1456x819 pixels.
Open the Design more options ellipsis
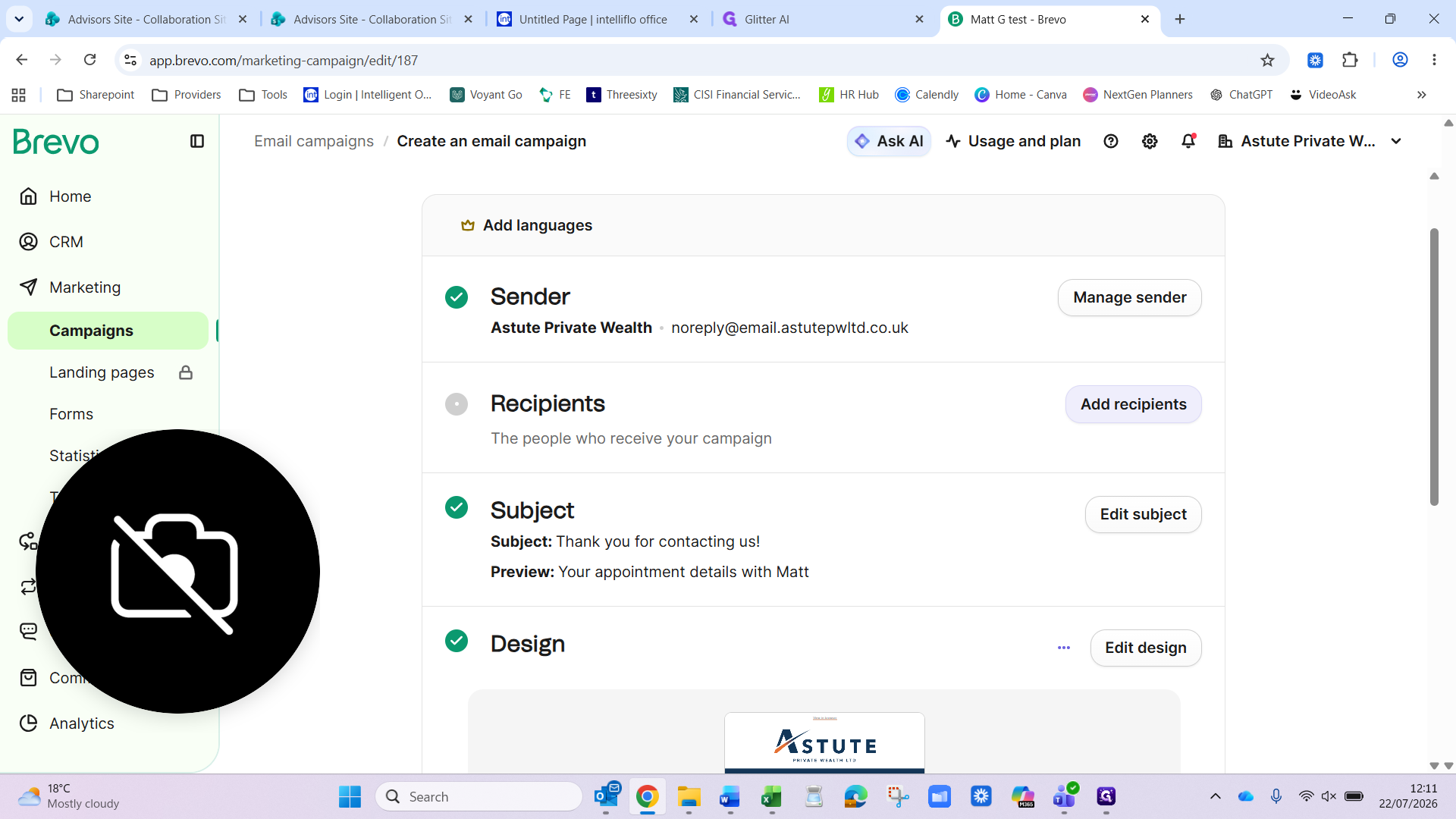coord(1064,648)
